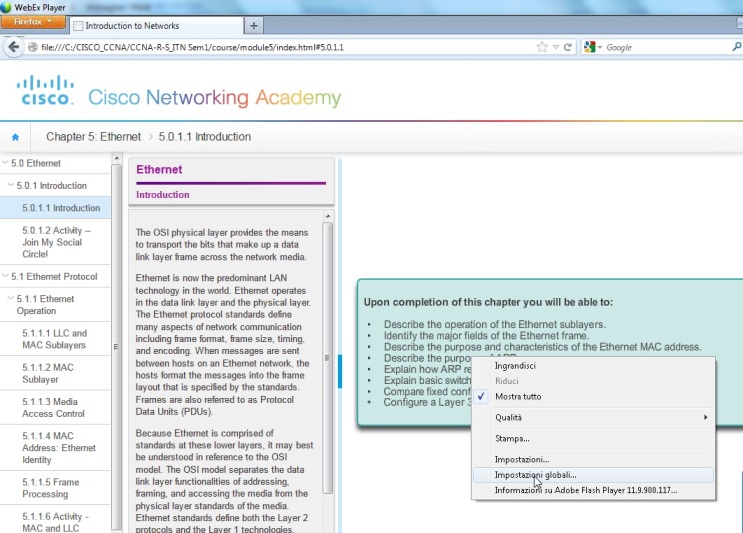The image size is (743, 533).
Task: Collapse the 5.0 Ethernet section
Action: (5, 163)
